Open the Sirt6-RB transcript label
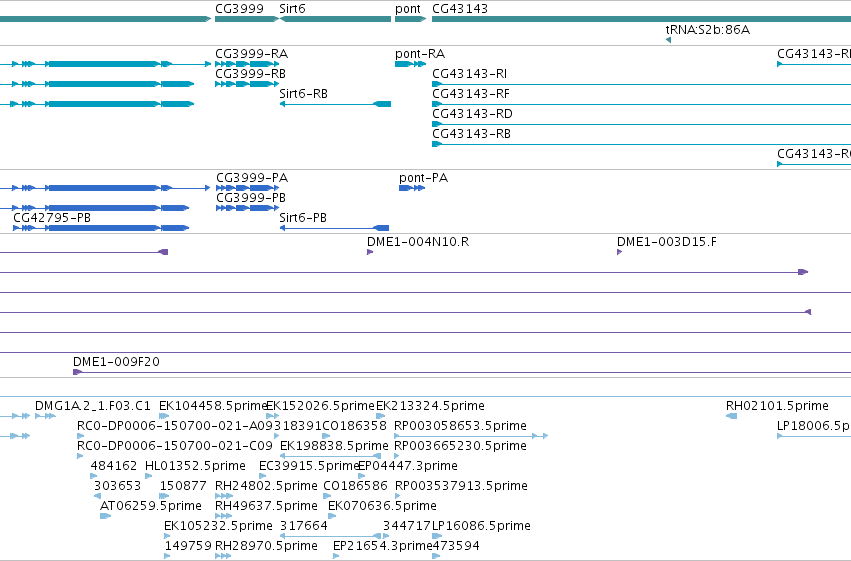The height and width of the screenshot is (561, 851). (x=303, y=94)
